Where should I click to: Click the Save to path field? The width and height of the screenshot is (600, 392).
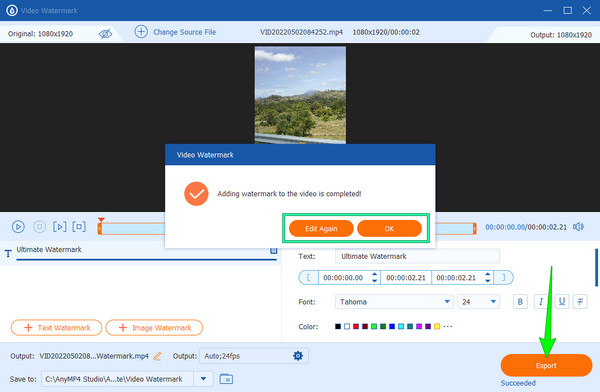[117, 379]
